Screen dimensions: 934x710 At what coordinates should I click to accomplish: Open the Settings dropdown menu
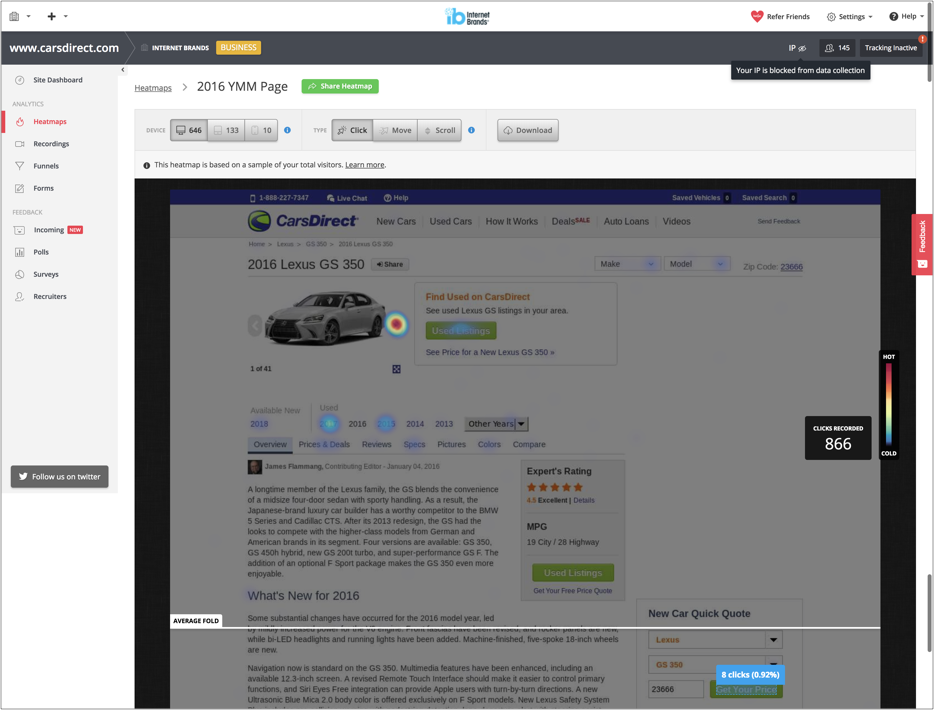click(x=849, y=16)
